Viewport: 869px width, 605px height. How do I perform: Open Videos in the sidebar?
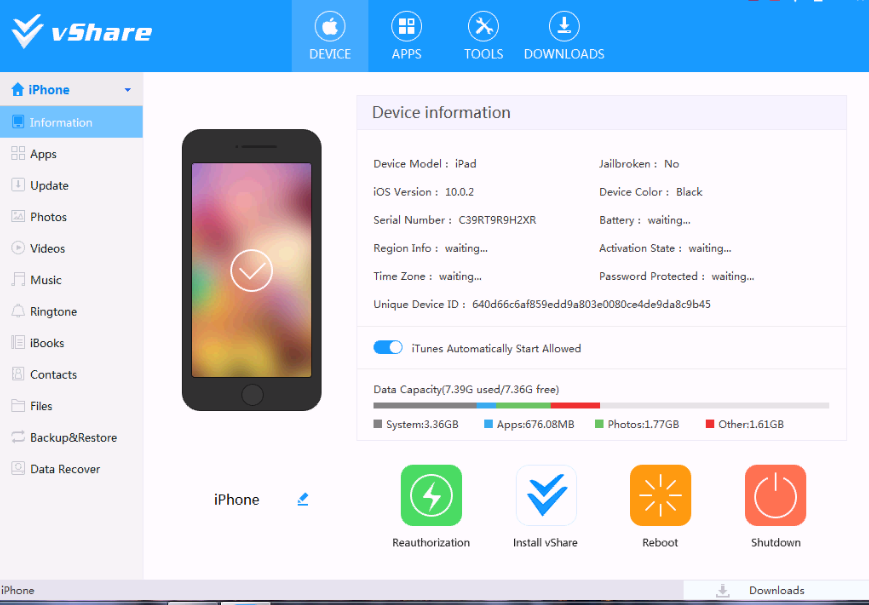pyautogui.click(x=71, y=249)
